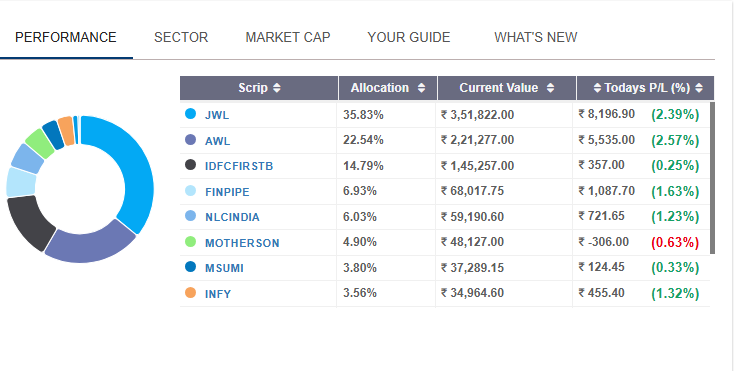734x371 pixels.
Task: Open the NLCINDIA scrip link
Action: point(232,217)
